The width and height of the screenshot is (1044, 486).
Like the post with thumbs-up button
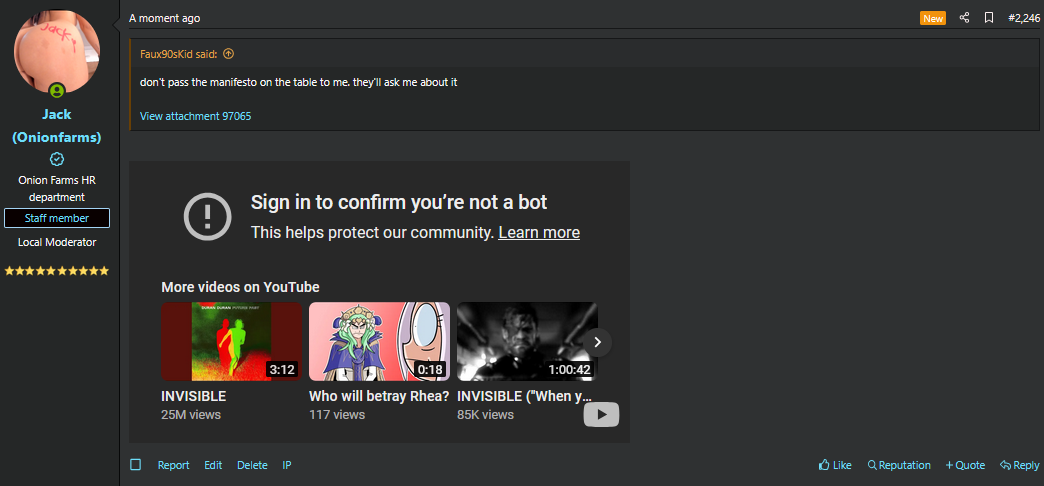tap(834, 465)
